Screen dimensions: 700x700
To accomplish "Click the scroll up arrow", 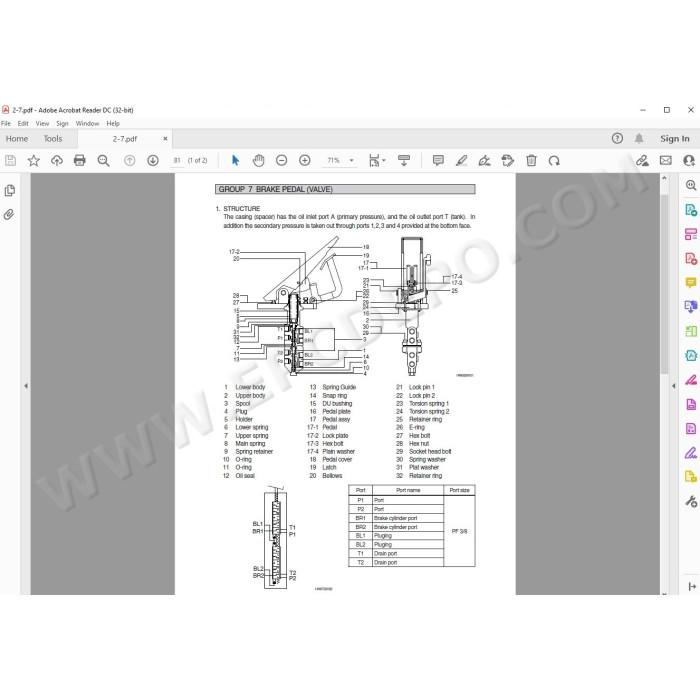I will (x=664, y=178).
